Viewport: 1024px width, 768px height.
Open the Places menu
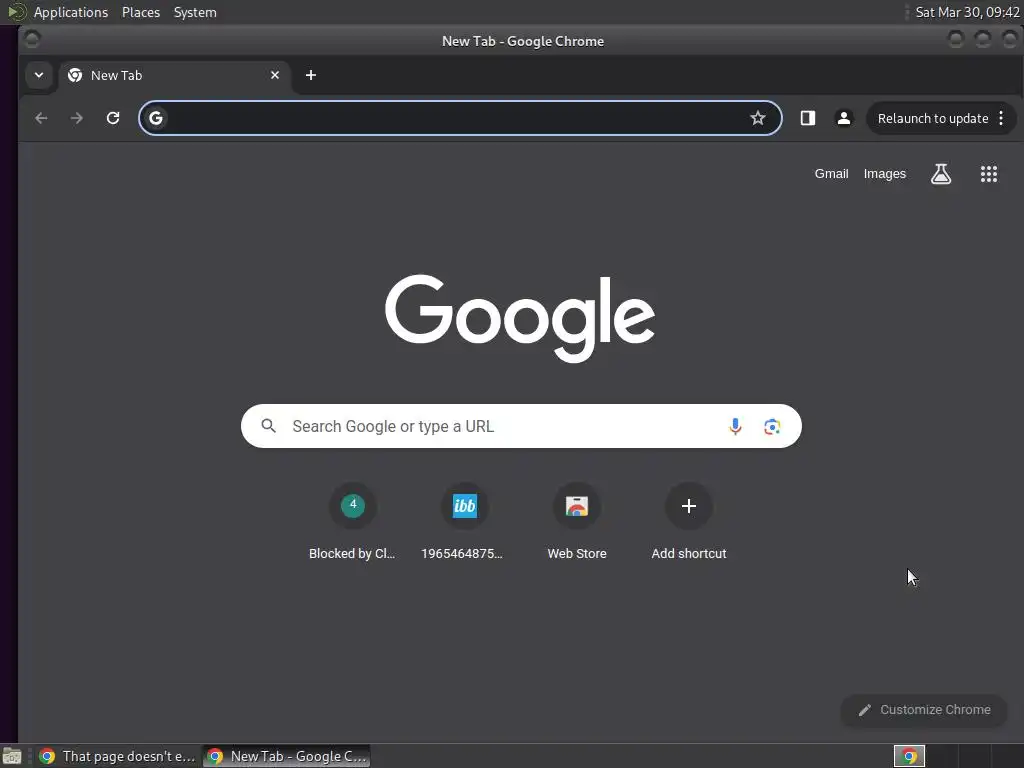140,12
